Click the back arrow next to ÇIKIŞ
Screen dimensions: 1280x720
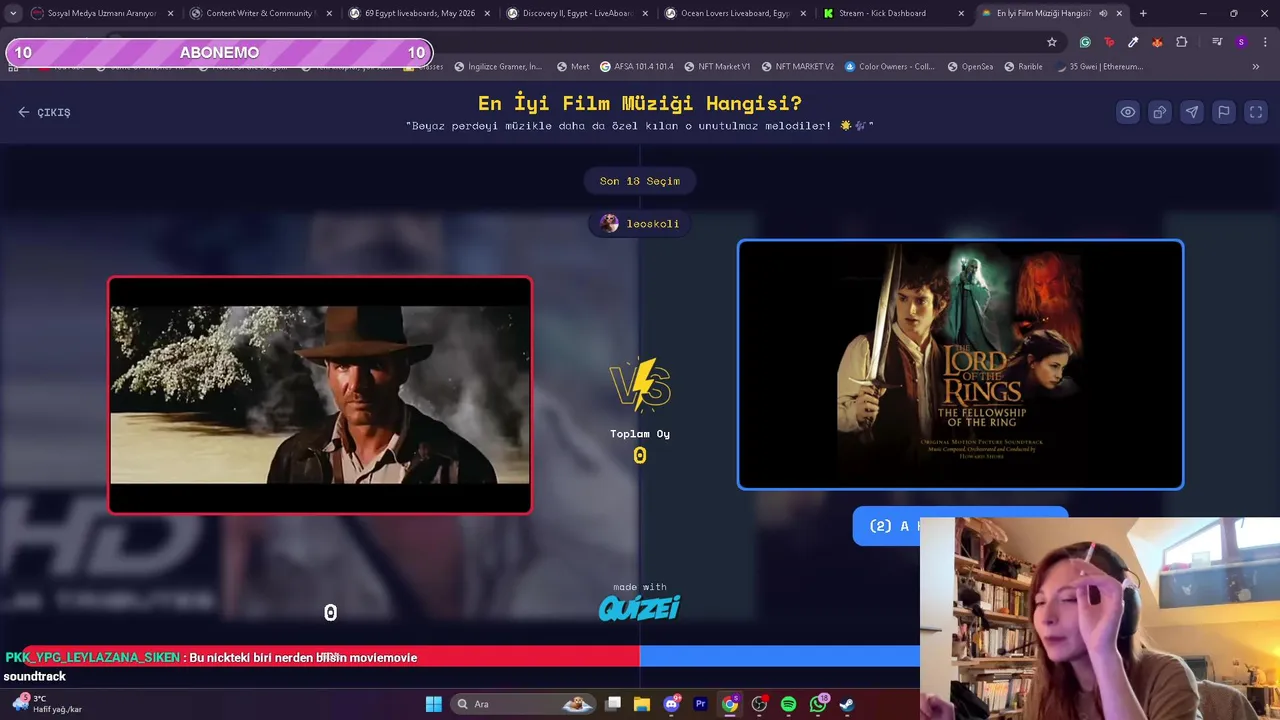tap(23, 112)
